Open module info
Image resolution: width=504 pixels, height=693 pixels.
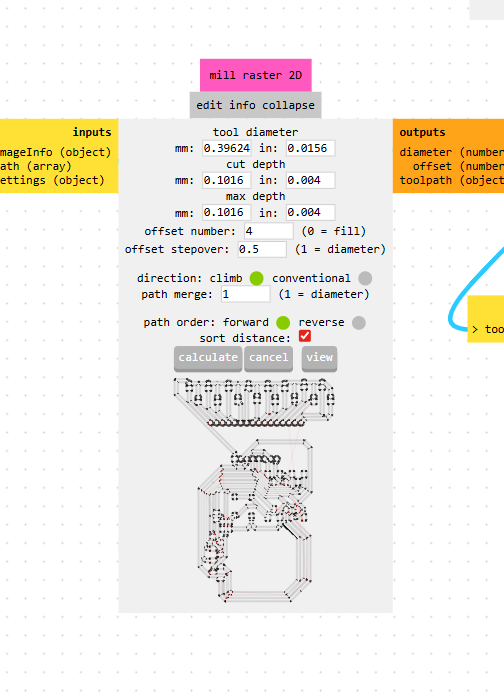click(242, 105)
